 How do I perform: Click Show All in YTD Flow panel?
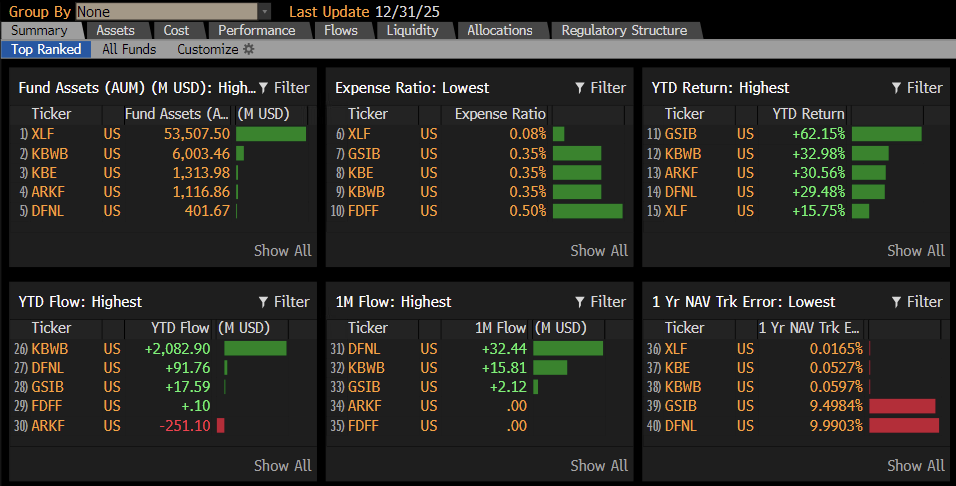point(282,465)
